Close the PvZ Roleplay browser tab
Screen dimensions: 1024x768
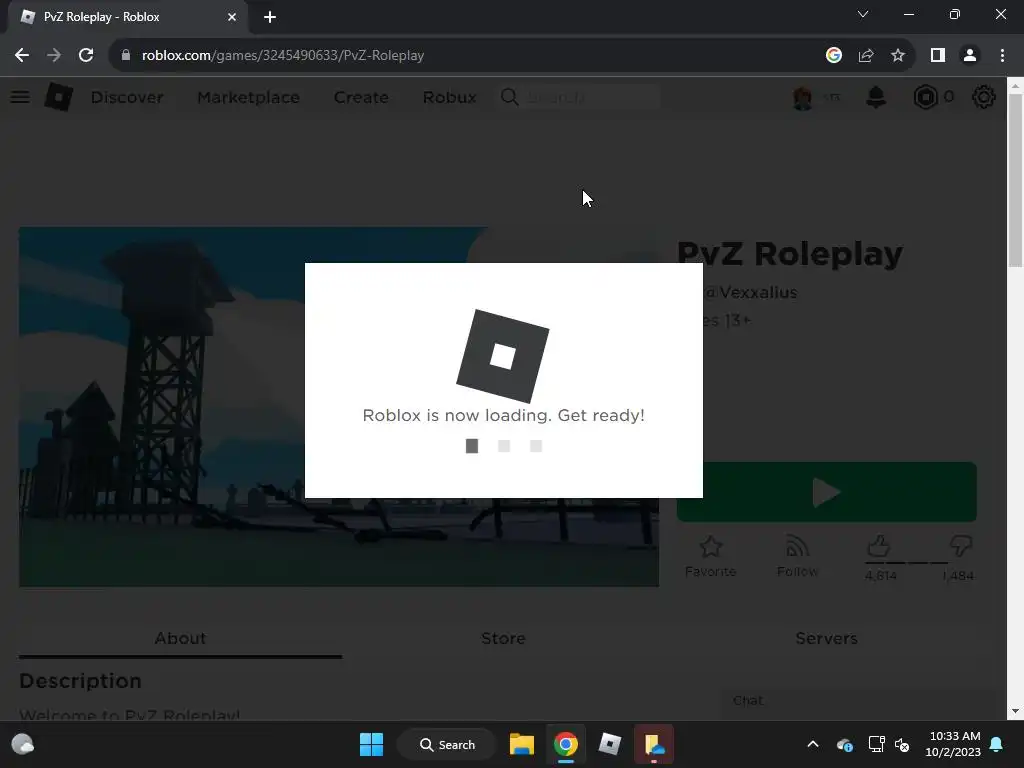click(x=232, y=17)
